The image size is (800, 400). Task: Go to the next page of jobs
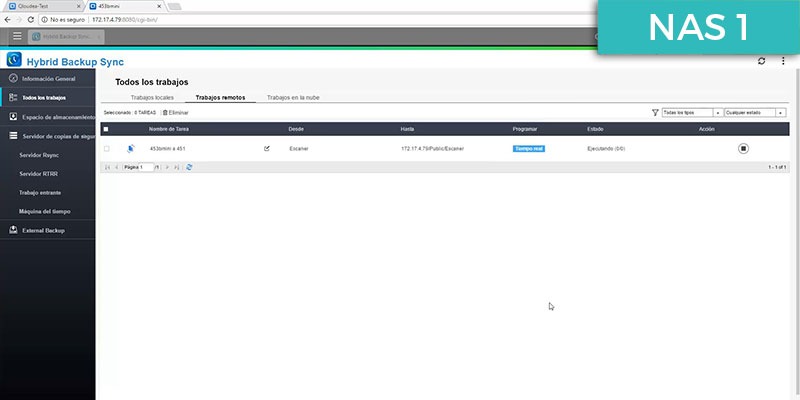167,167
